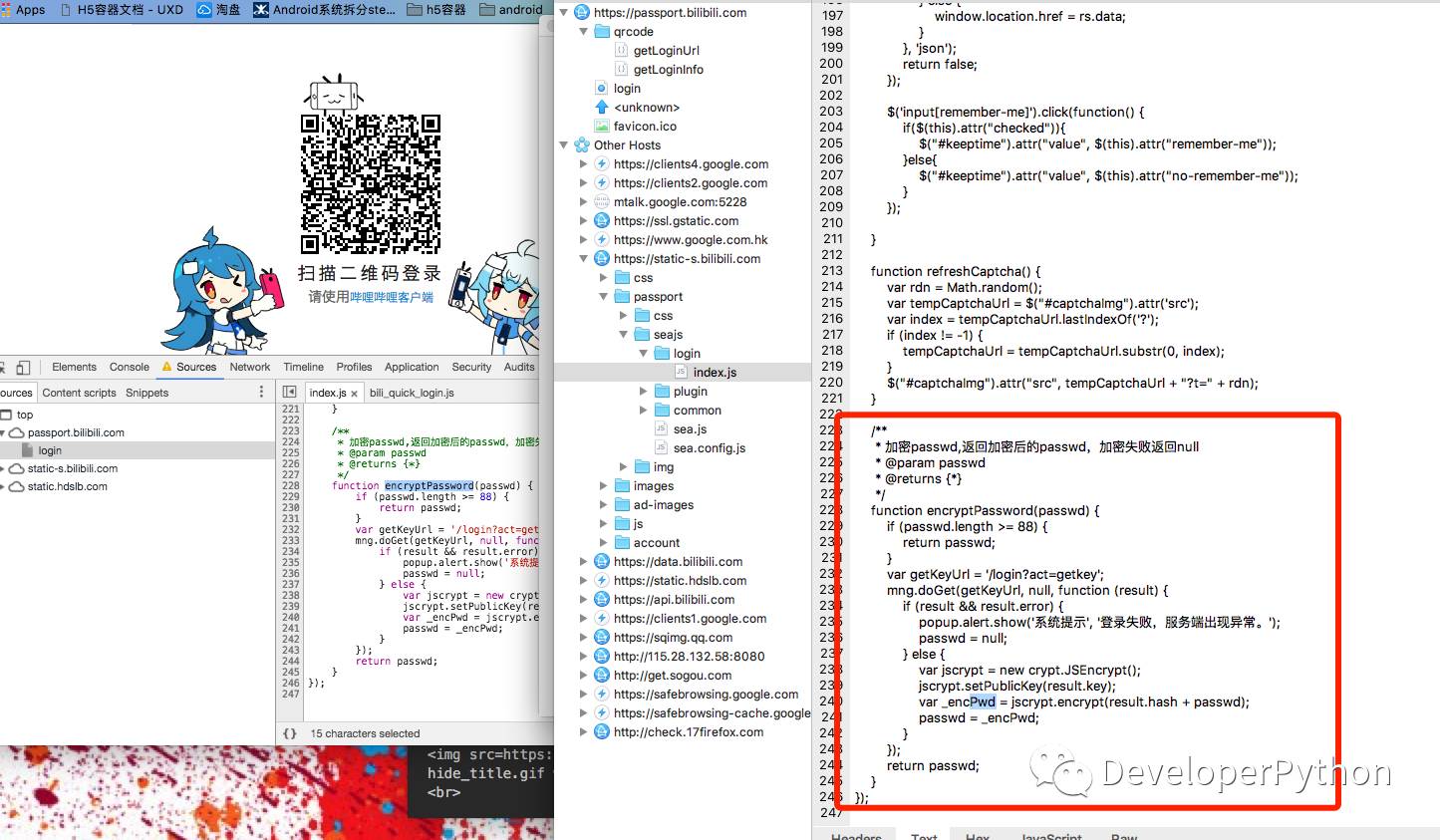Click the highlighted encryptPassword text in DevTools
The height and width of the screenshot is (840, 1440).
[430, 485]
